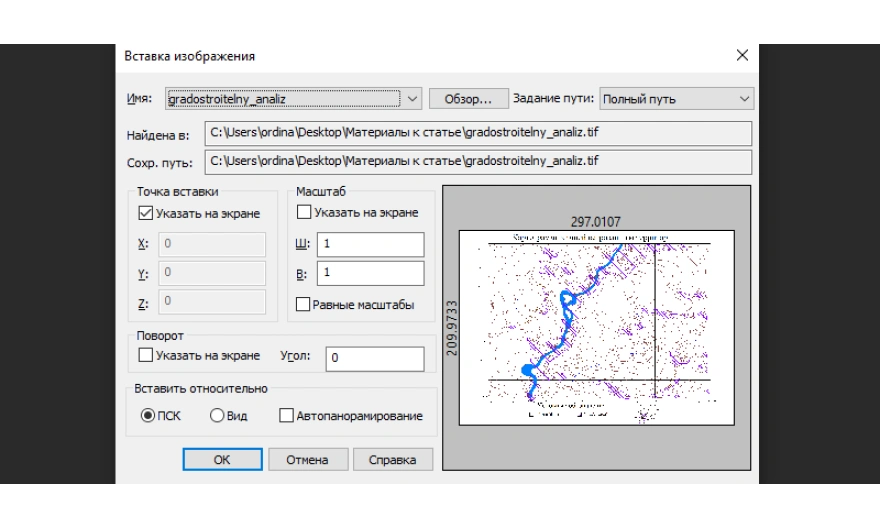Enable the Автопанорамирование checkbox
Image resolution: width=880 pixels, height=528 pixels.
tap(286, 416)
